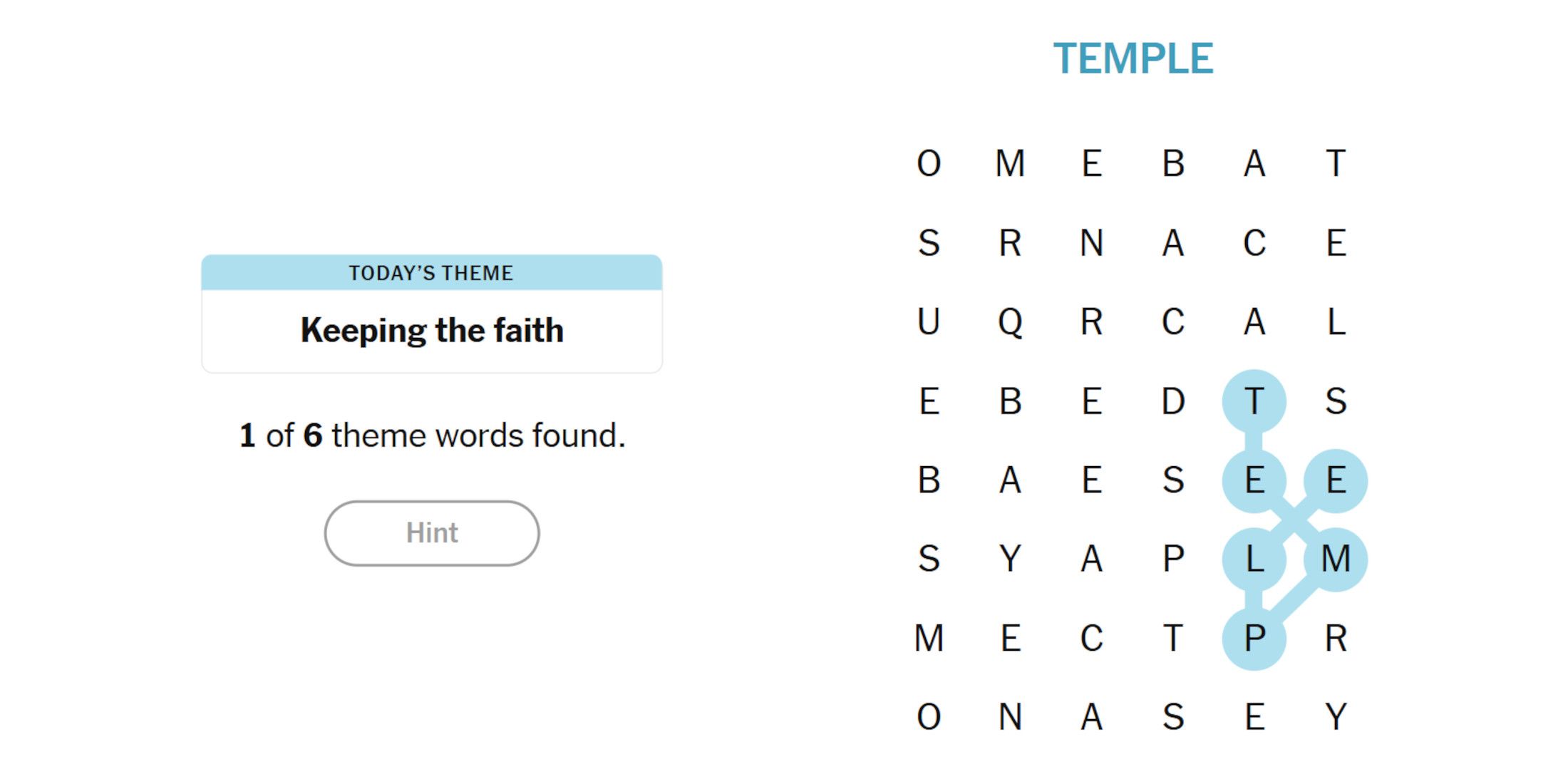
Task: Select the Y between S and A
Action: pyautogui.click(x=1010, y=559)
